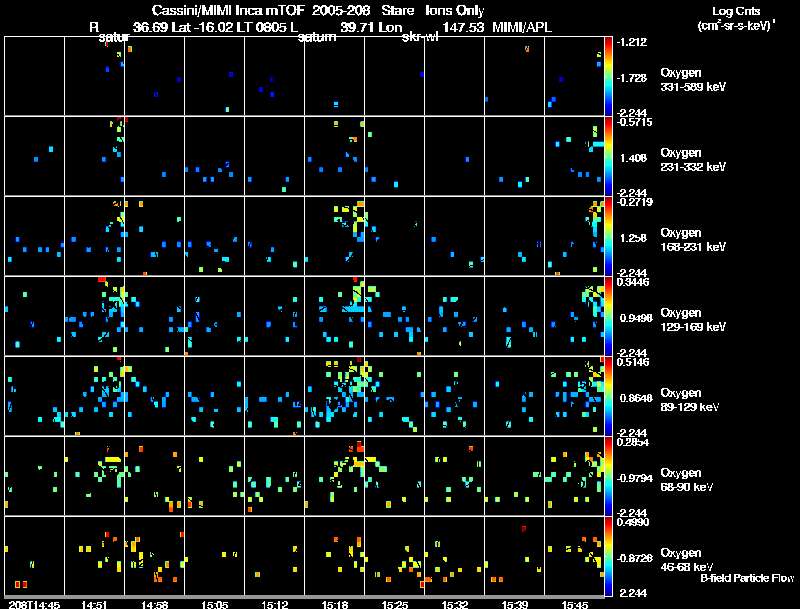Image resolution: width=800 pixels, height=609 pixels.
Task: Click the 15:05 time axis label
Action: pyautogui.click(x=215, y=605)
